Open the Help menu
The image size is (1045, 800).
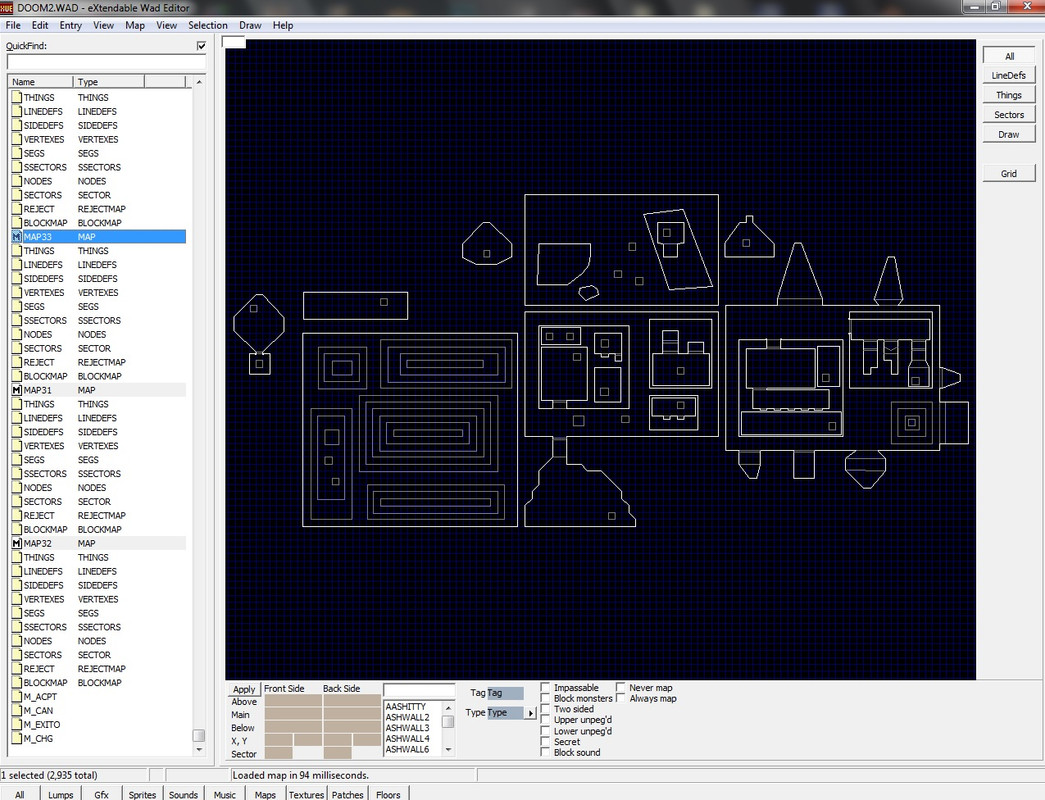pos(283,25)
